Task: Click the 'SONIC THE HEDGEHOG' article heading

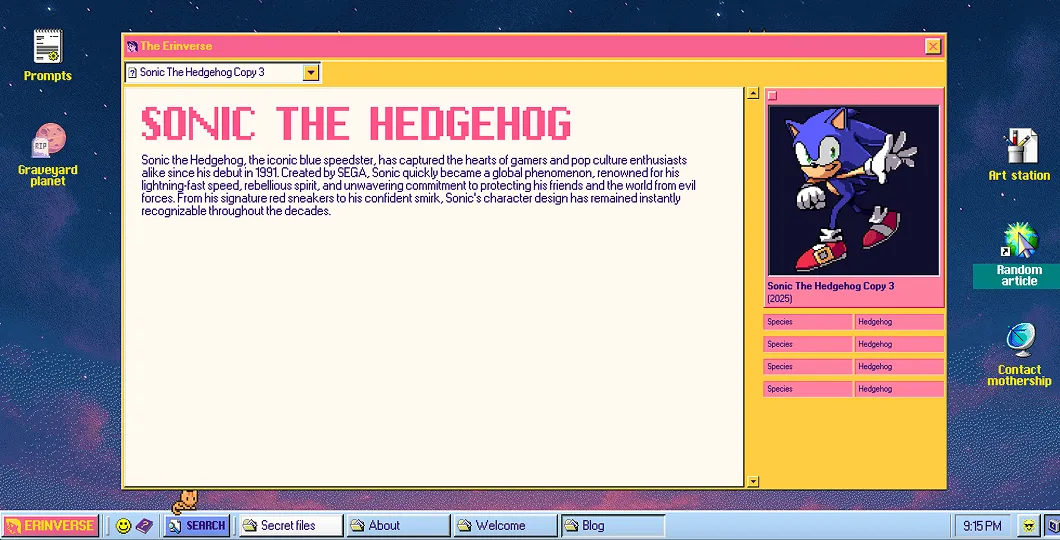Action: (x=356, y=123)
